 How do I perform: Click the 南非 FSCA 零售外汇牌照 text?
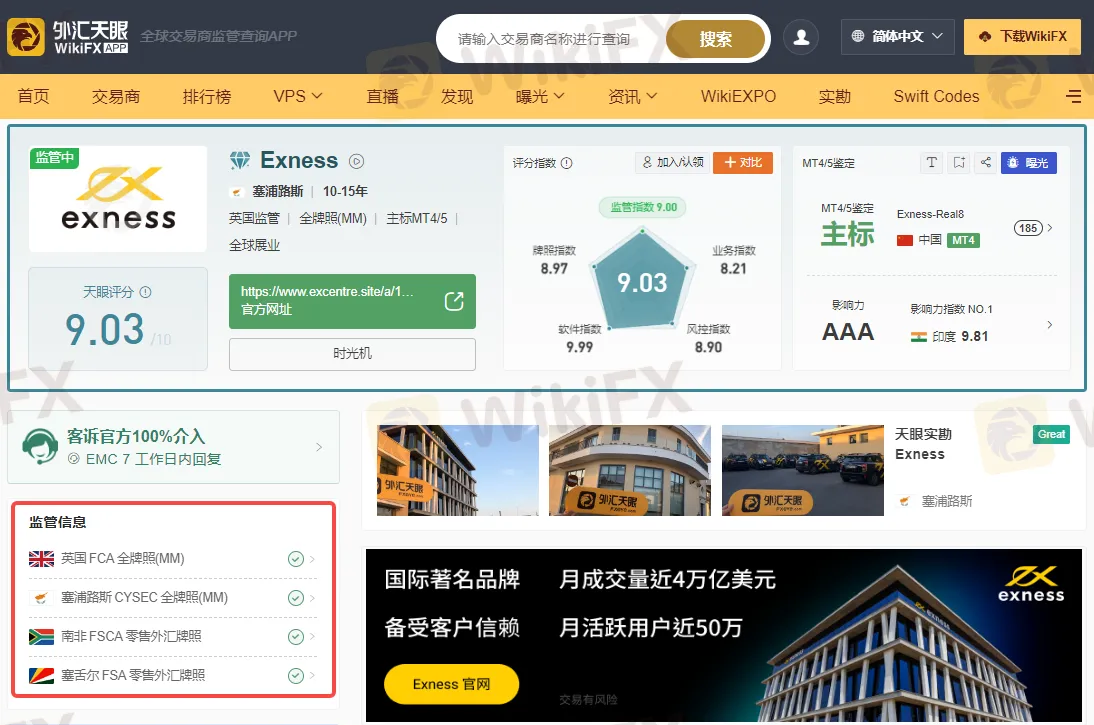131,636
